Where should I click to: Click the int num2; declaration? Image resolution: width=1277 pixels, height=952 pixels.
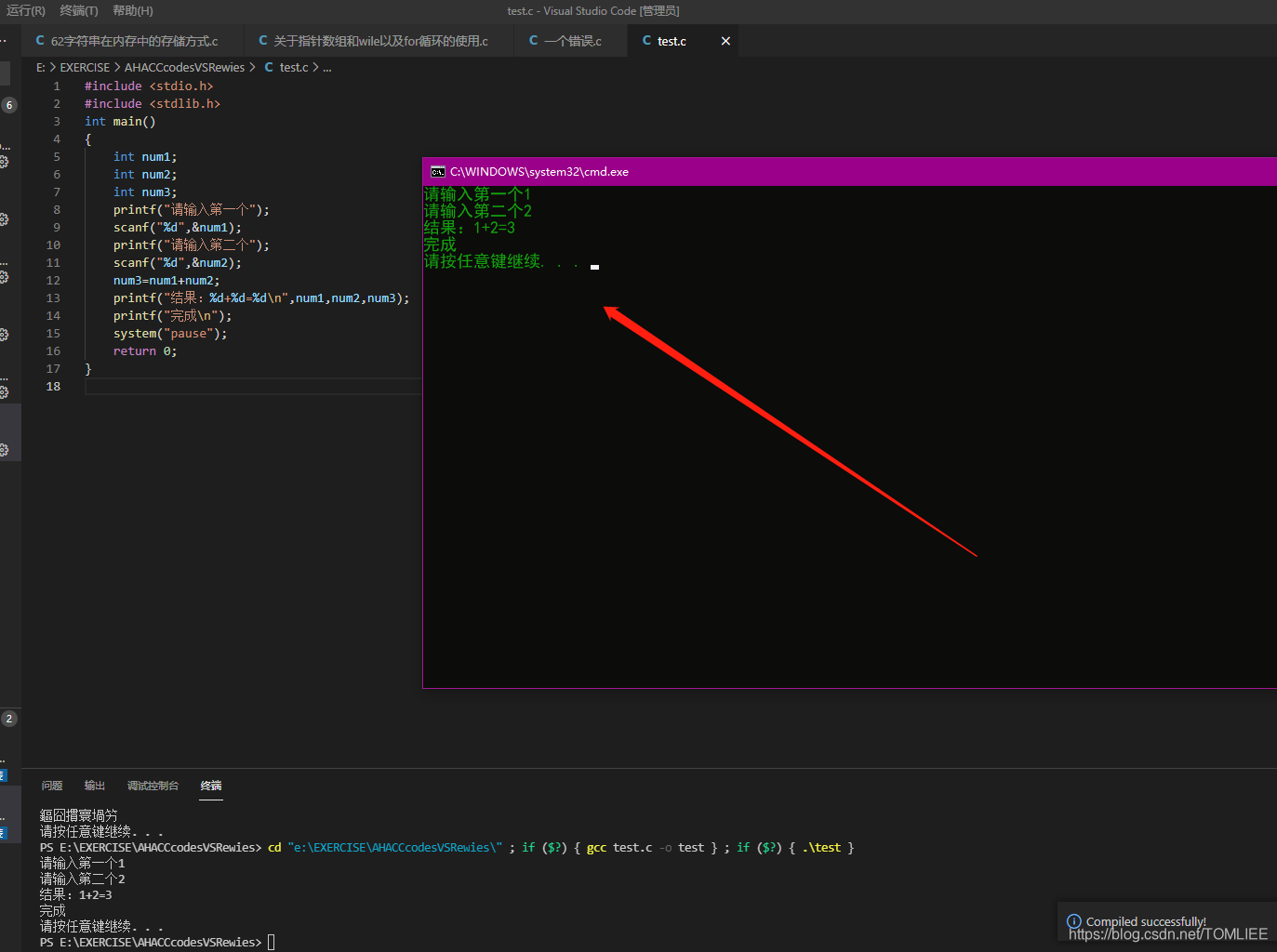point(145,174)
